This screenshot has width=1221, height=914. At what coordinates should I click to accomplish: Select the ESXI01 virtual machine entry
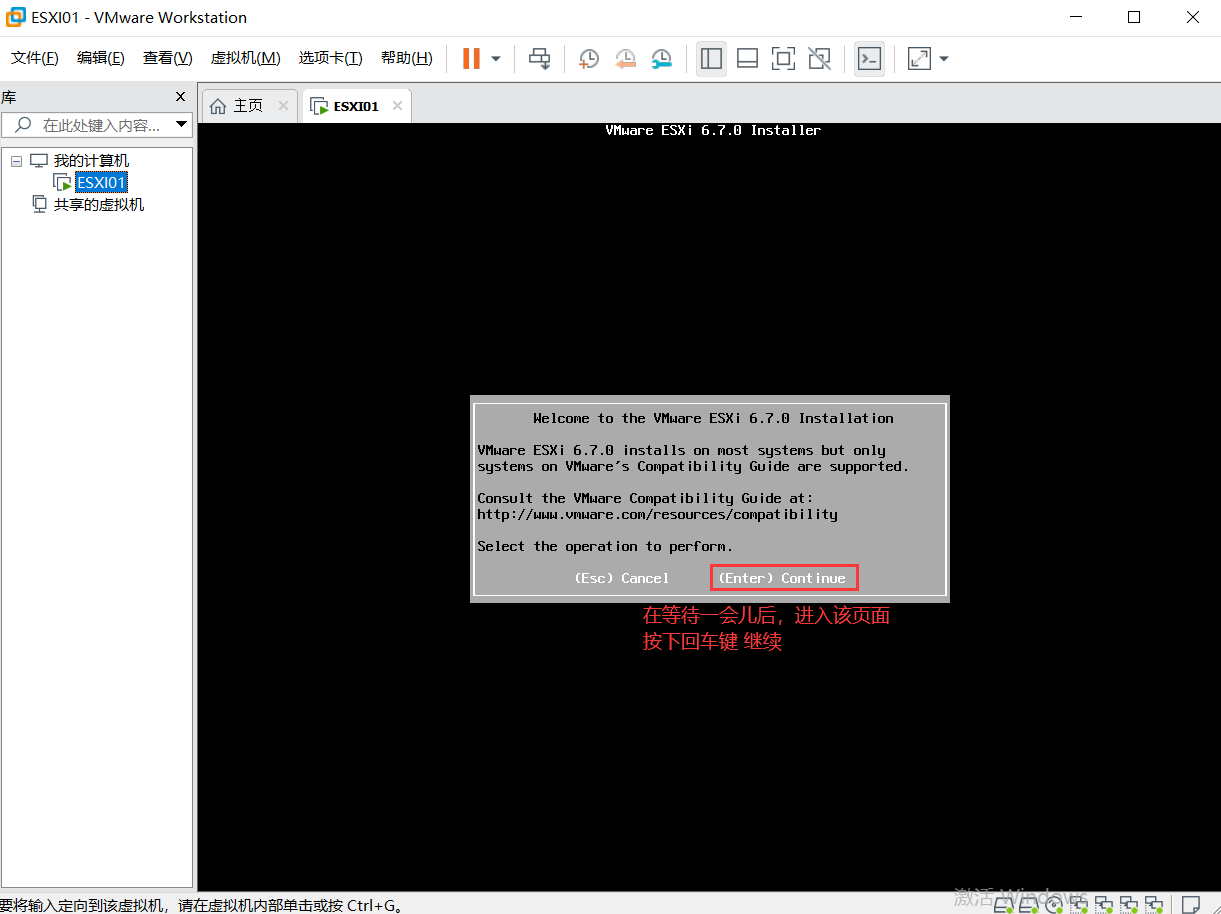pyautogui.click(x=101, y=183)
